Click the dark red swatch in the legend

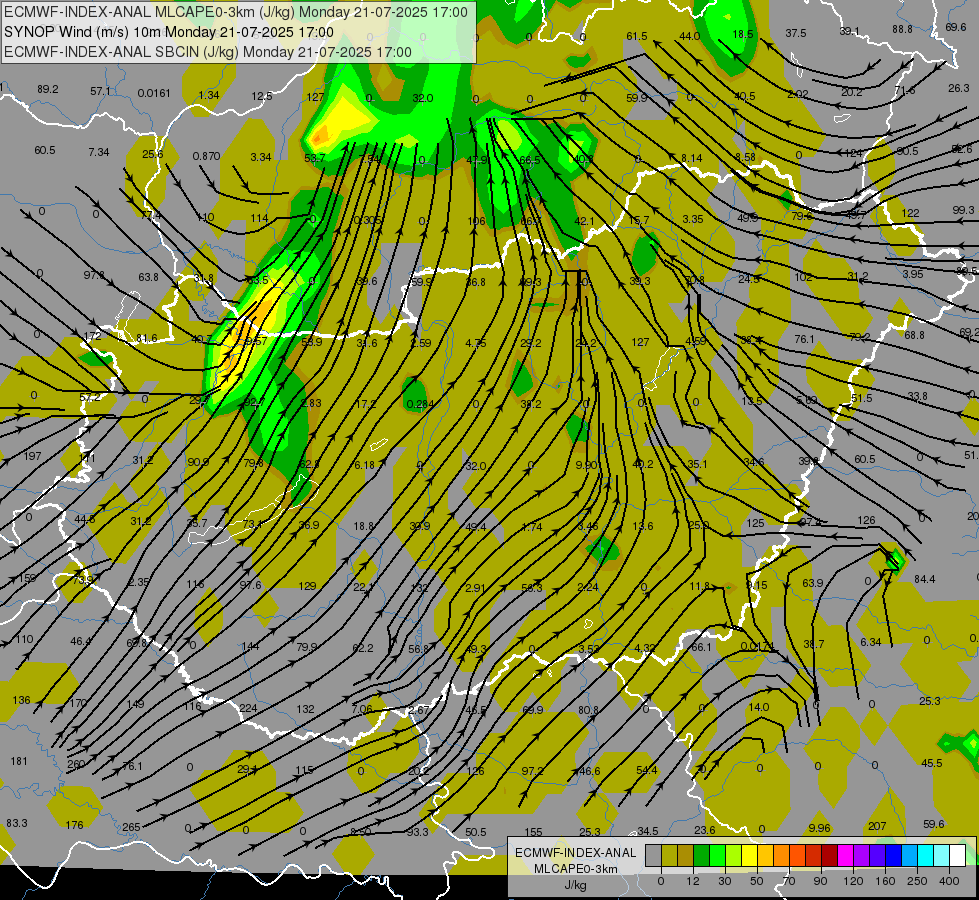tap(829, 855)
